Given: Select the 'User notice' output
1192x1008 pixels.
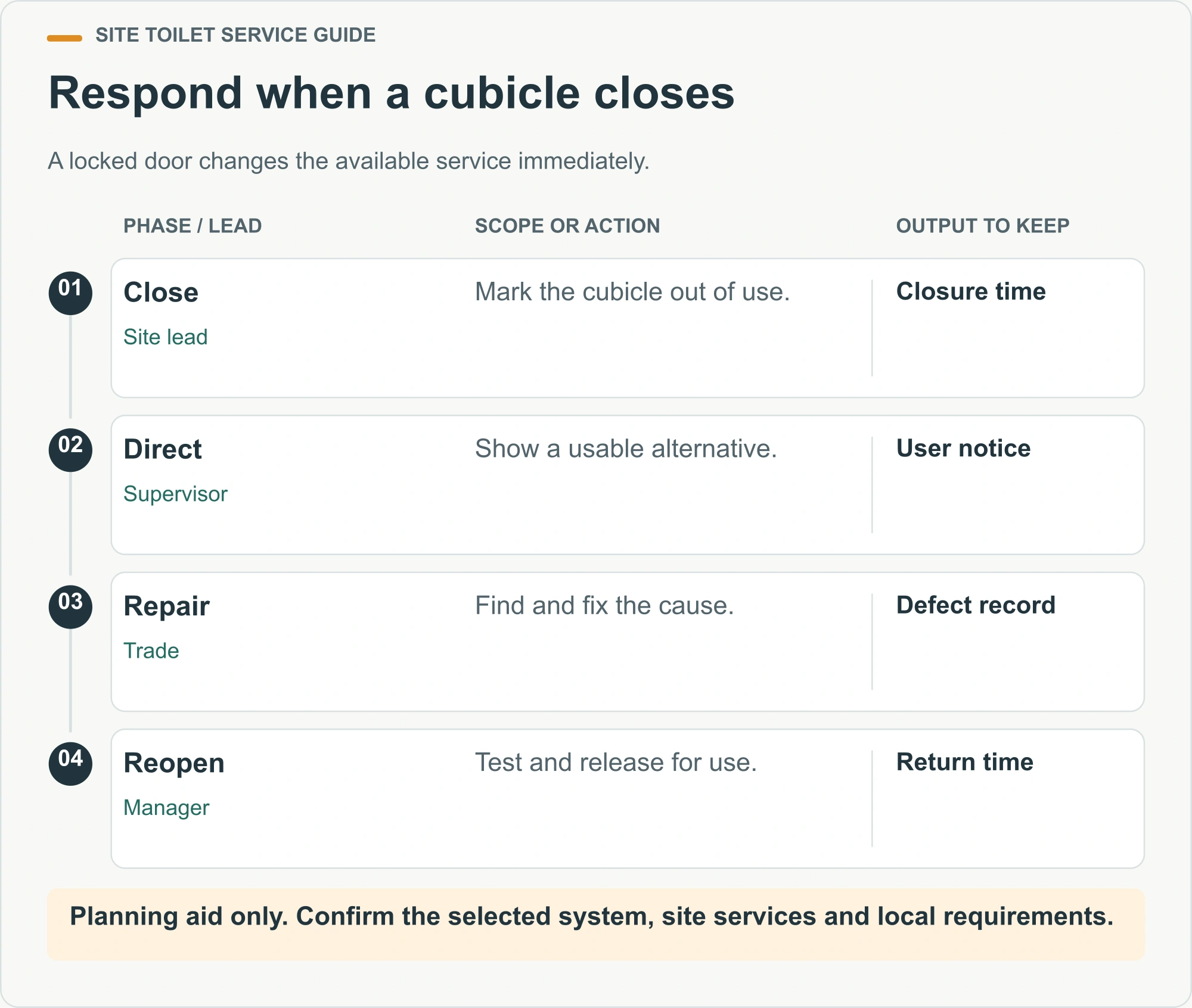Looking at the screenshot, I should pyautogui.click(x=963, y=448).
